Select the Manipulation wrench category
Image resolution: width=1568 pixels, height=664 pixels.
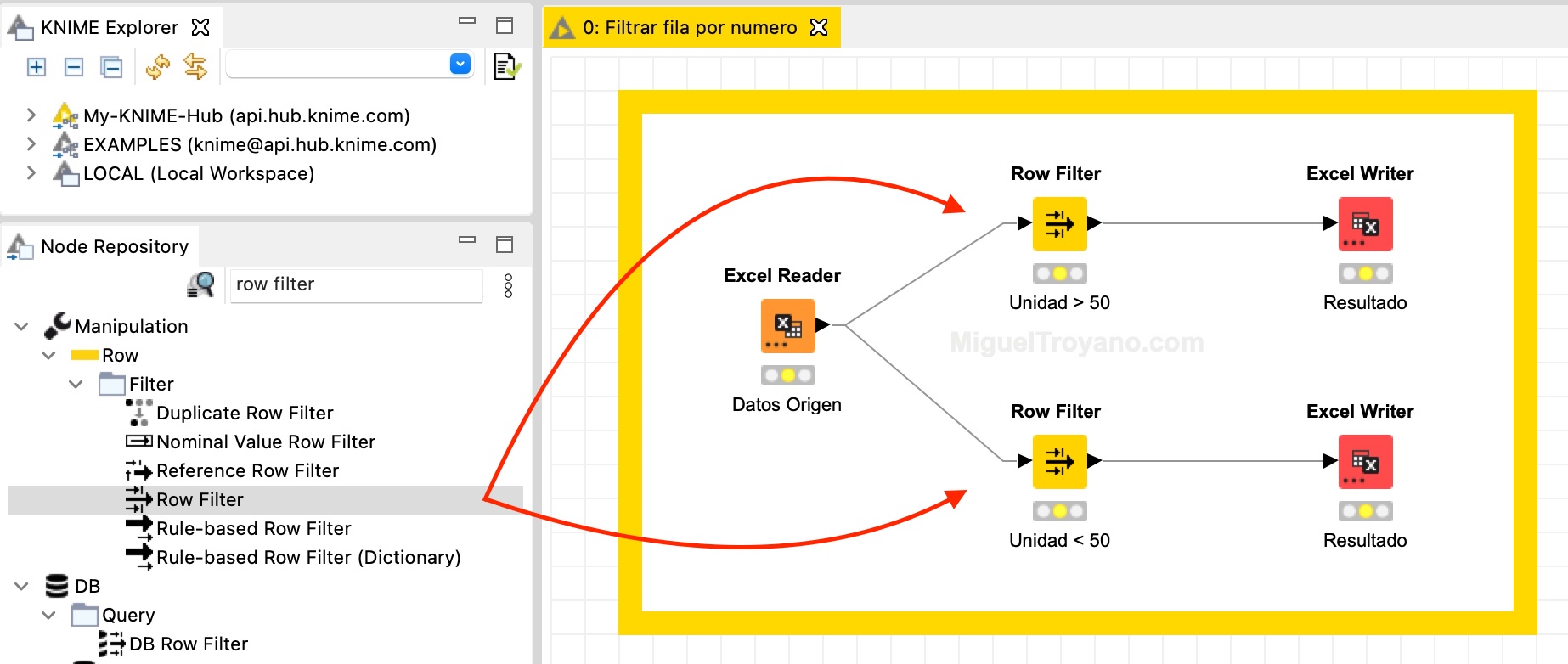pyautogui.click(x=132, y=326)
